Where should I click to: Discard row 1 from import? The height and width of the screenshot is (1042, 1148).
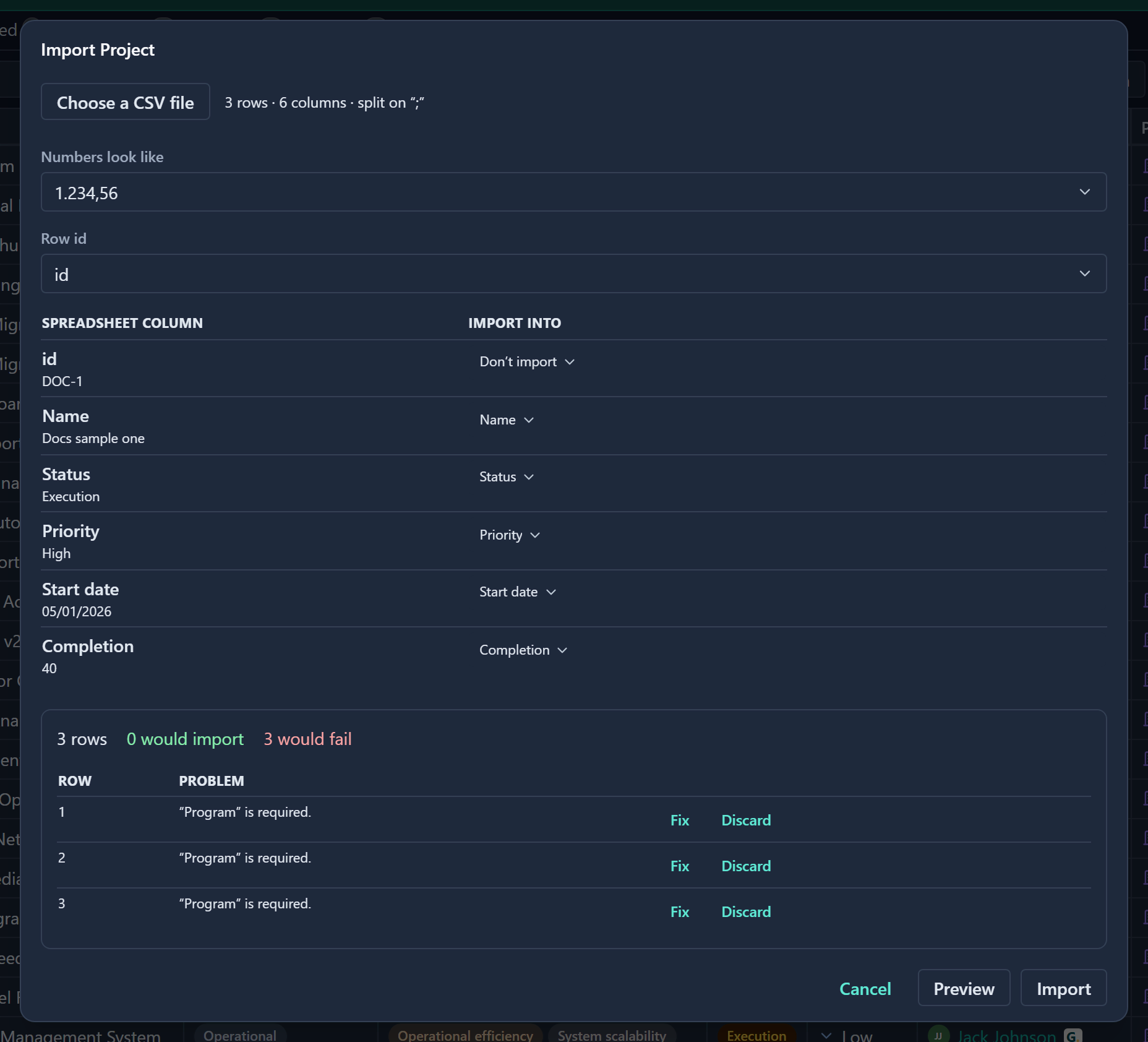click(x=746, y=820)
